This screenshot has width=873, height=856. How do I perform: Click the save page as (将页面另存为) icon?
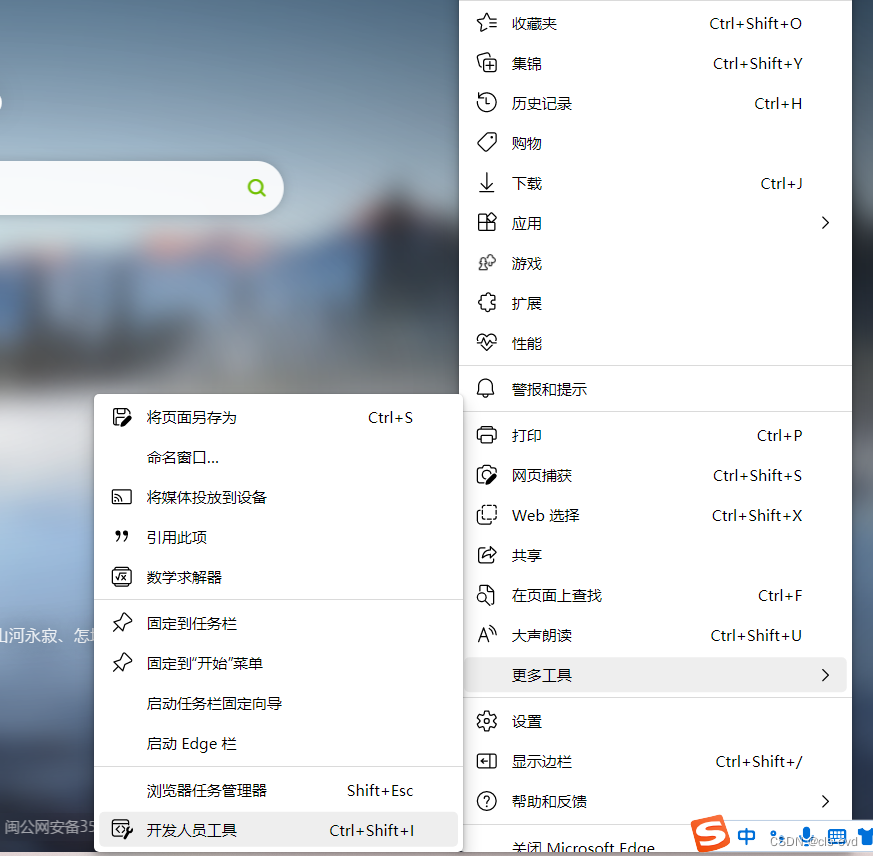pos(122,417)
